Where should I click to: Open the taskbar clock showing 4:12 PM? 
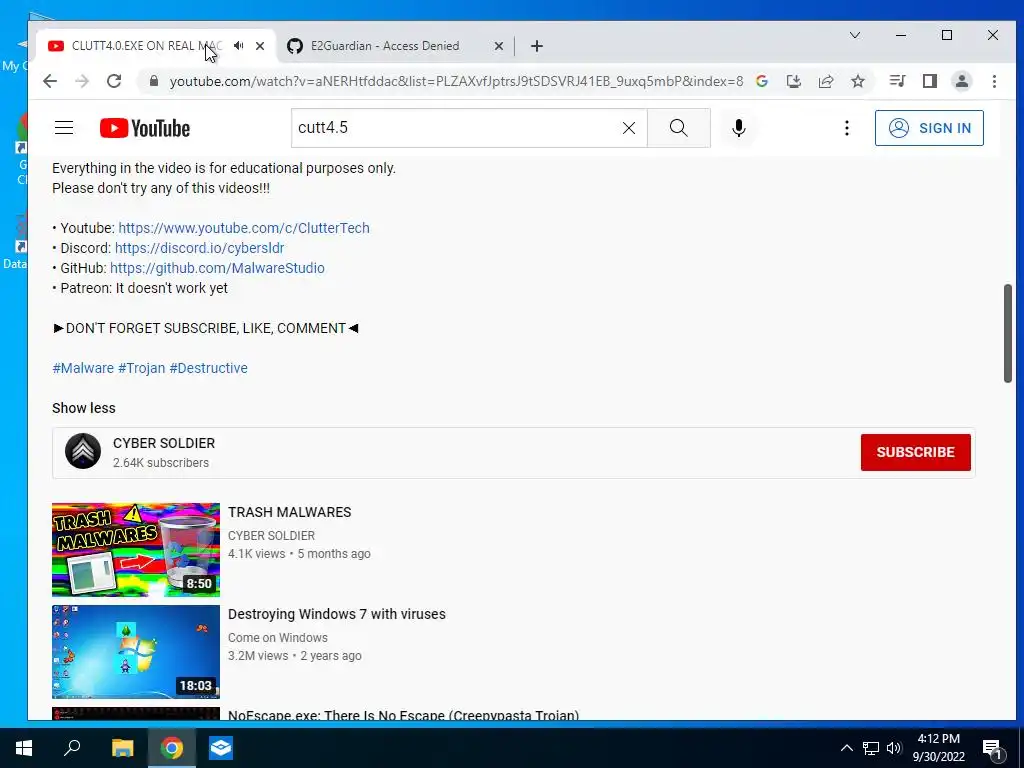coord(938,748)
